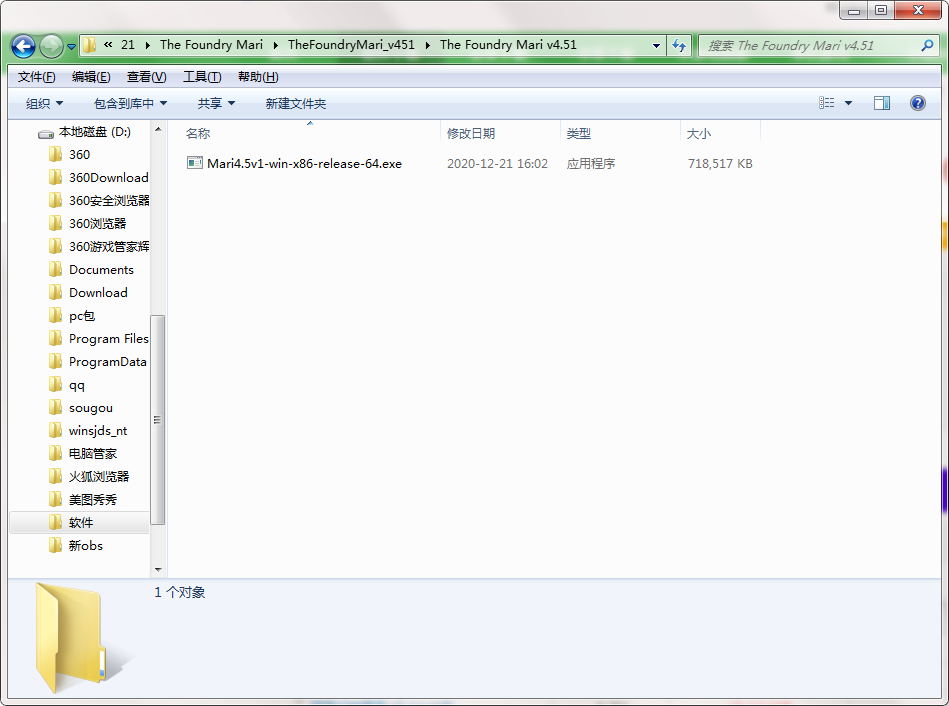Select Mari4.5v1-win-x86-release-64.exe file
Screen dimensions: 949x706
click(304, 163)
